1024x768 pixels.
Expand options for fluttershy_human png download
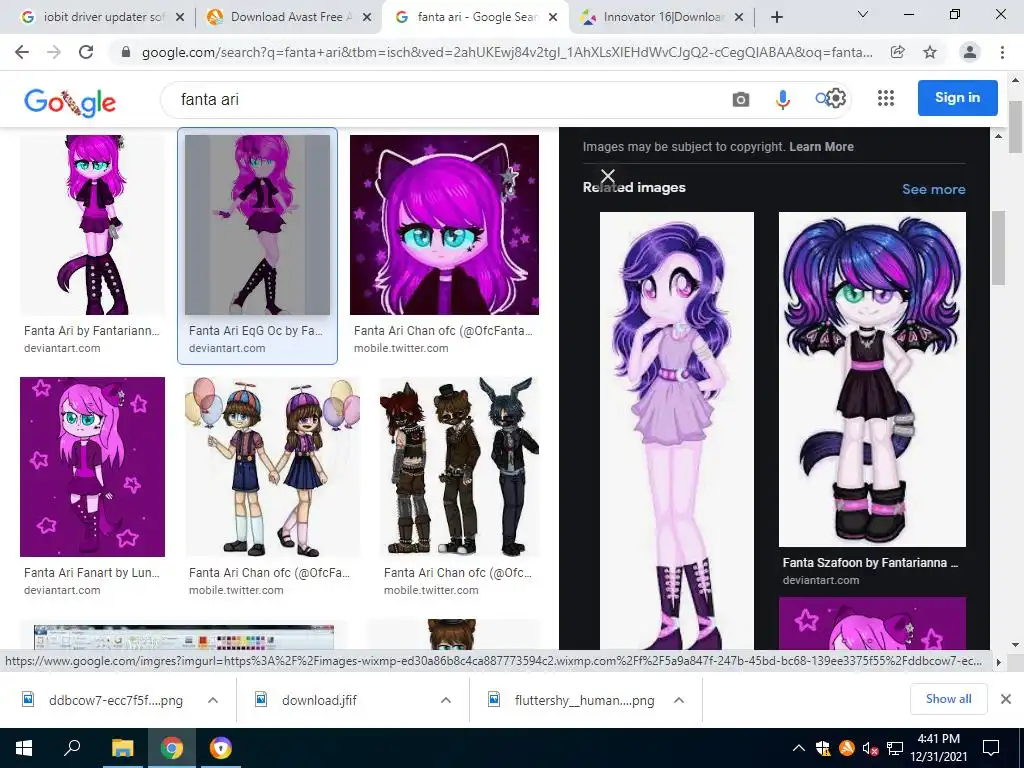679,700
